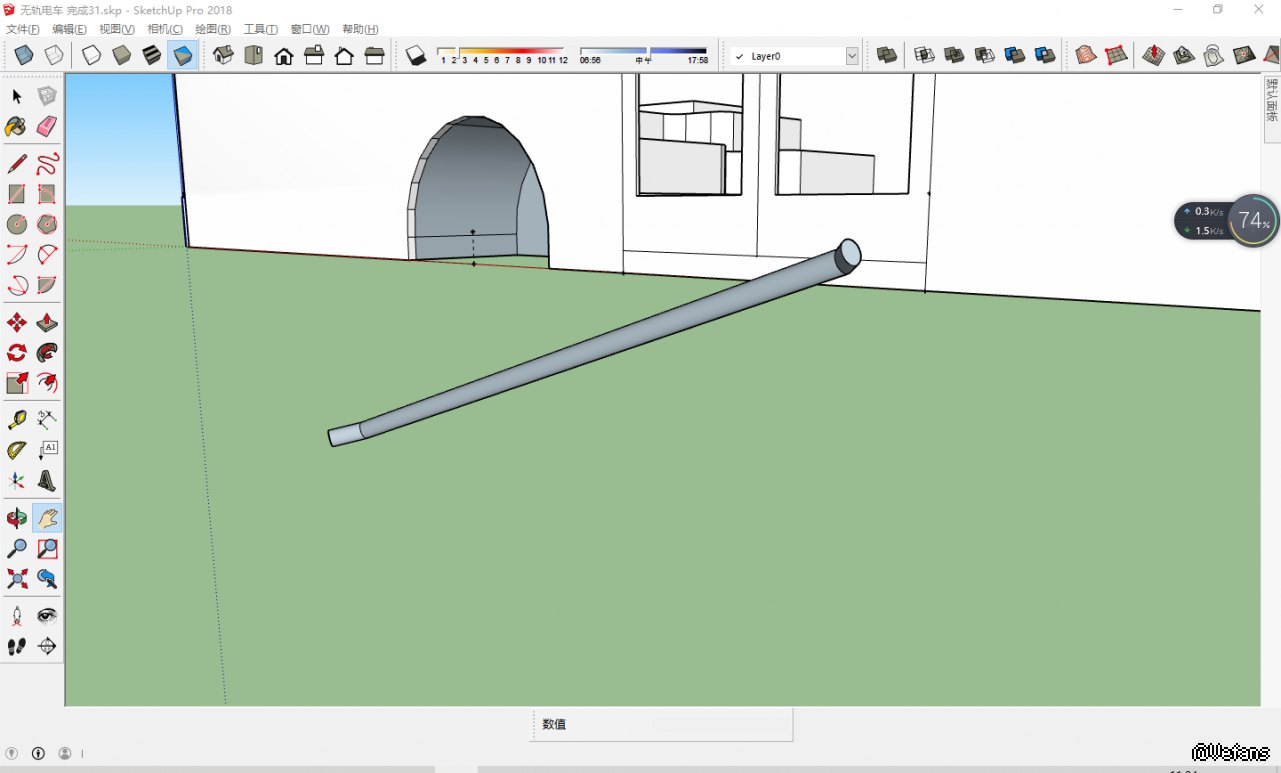Open the 相机(C) menu
Viewport: 1281px width, 773px height.
(165, 30)
